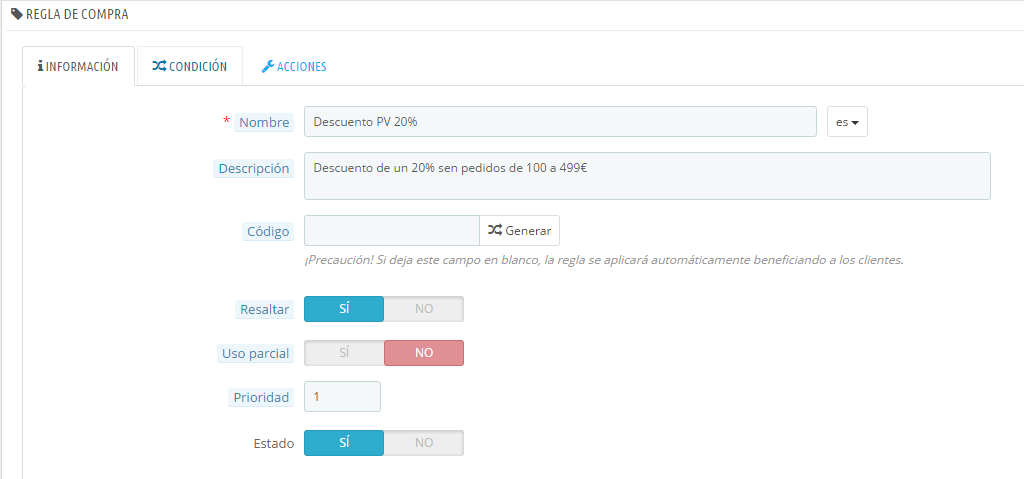
Task: Switch to the Condición tab
Action: pos(189,66)
